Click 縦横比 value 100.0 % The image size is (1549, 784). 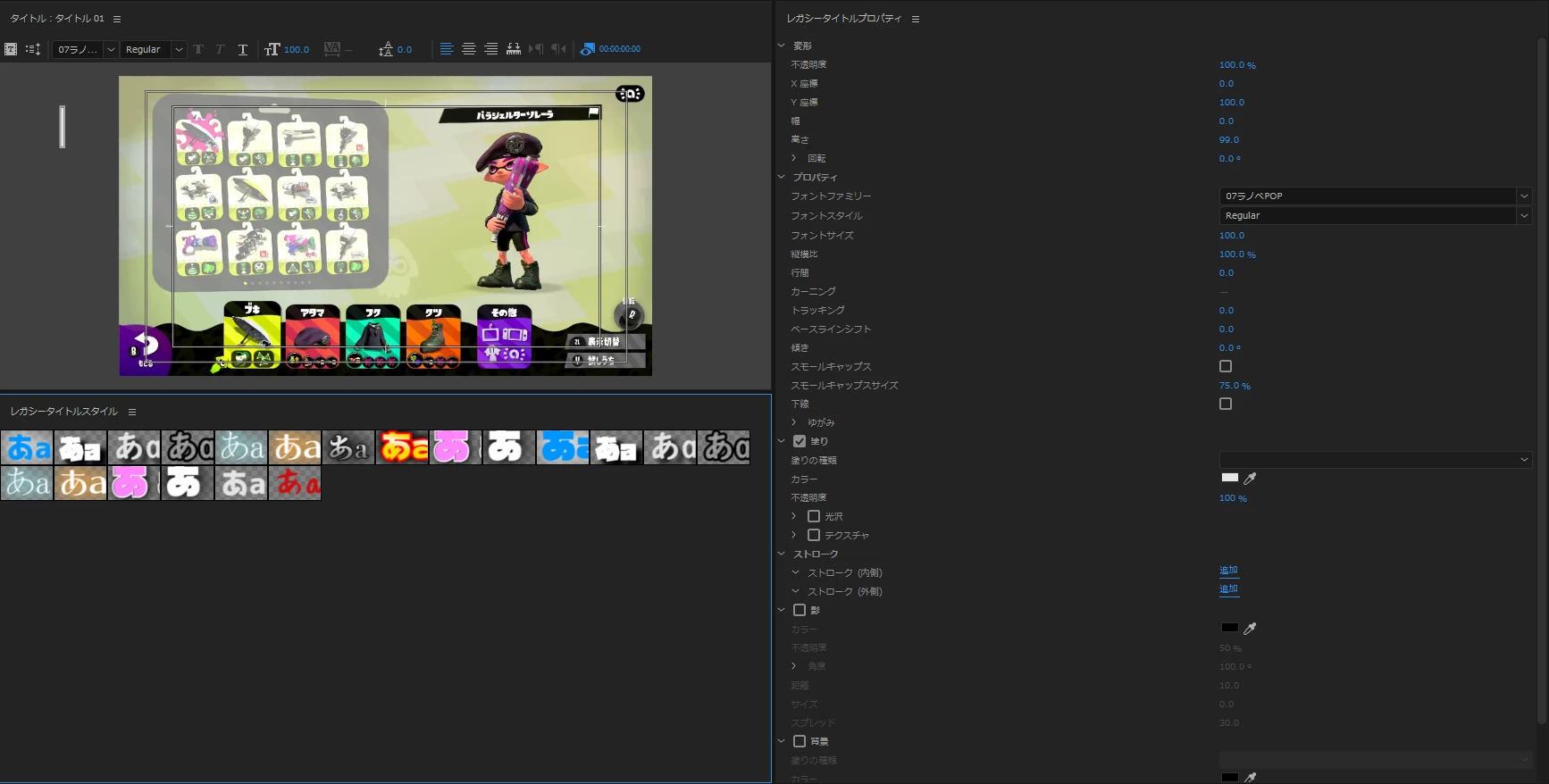[1237, 254]
